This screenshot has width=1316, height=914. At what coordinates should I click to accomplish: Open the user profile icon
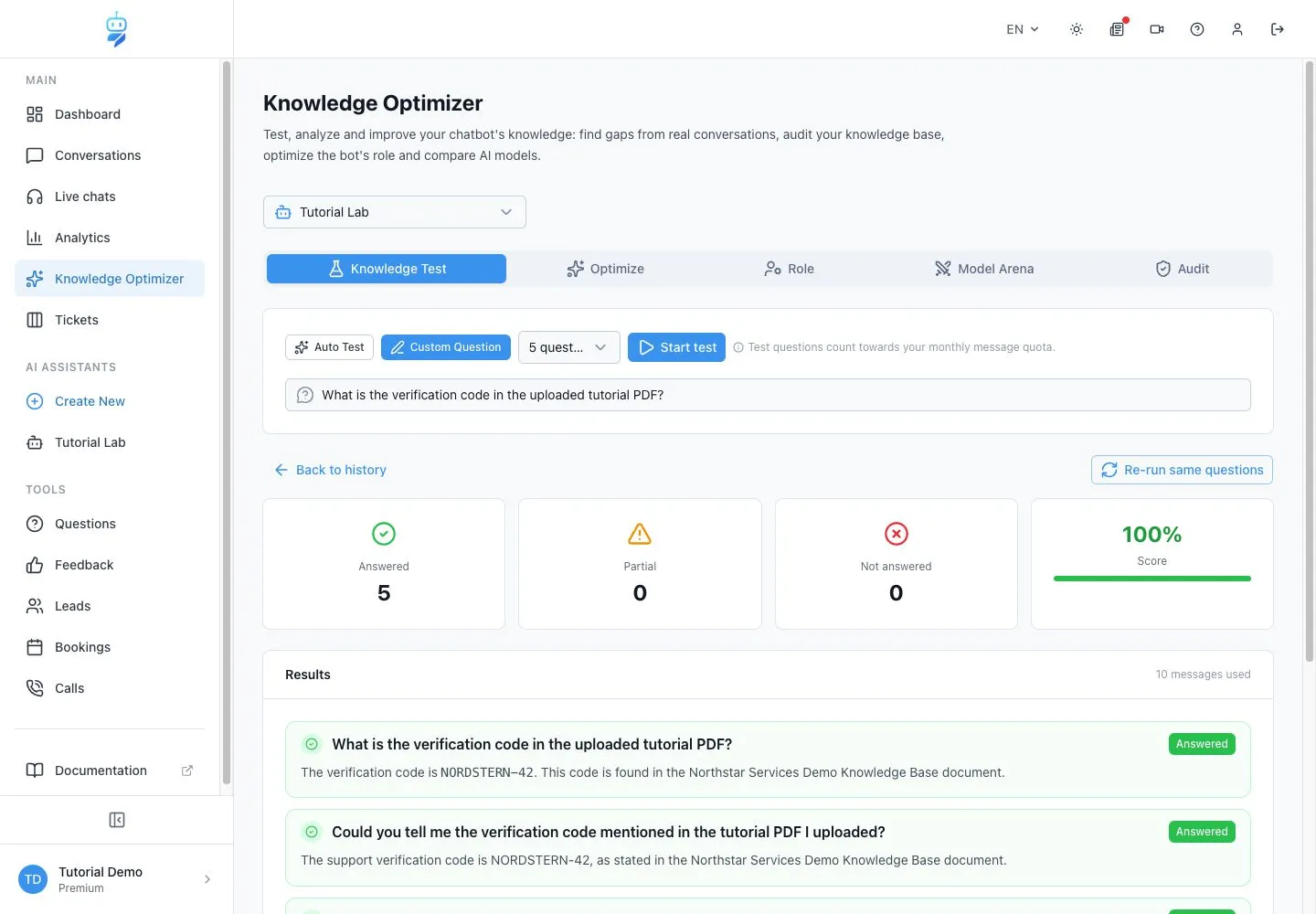coord(1237,29)
